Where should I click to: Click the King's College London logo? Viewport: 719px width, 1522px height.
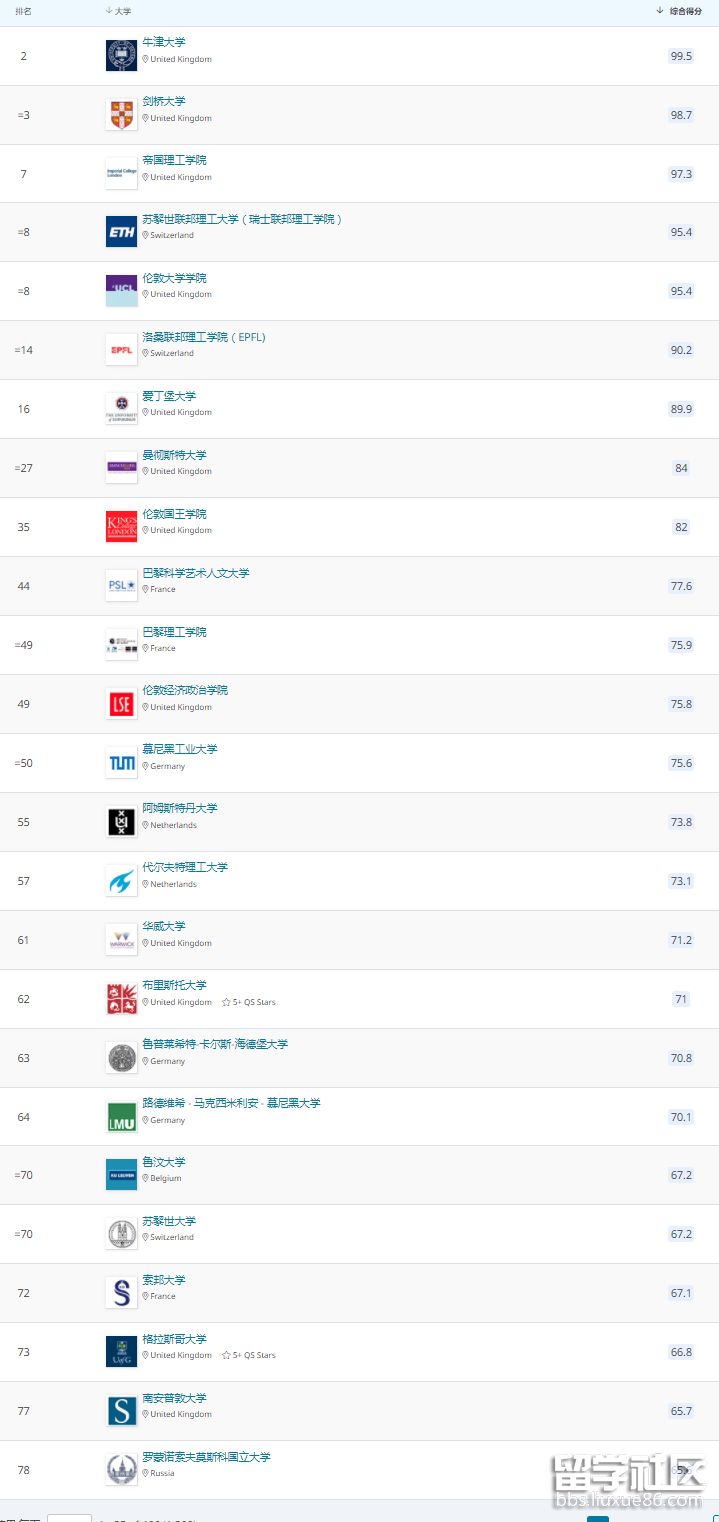coord(121,527)
